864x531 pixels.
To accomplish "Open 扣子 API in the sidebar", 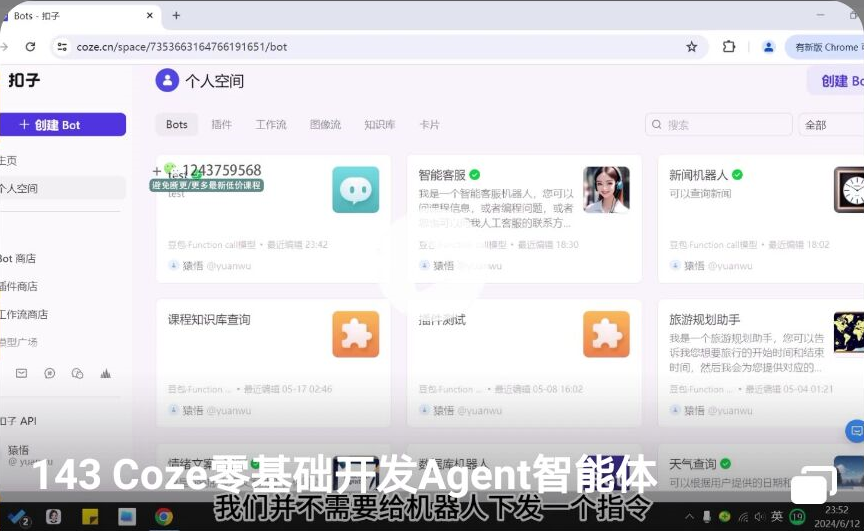I will 20,421.
